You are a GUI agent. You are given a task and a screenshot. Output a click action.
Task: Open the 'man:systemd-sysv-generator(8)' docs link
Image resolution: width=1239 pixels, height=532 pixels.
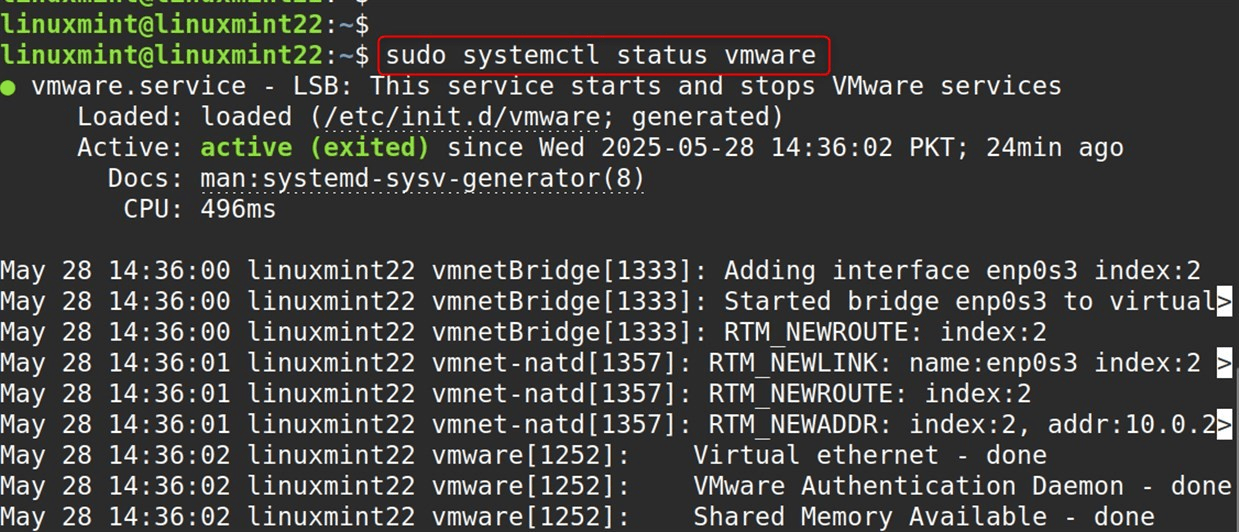pyautogui.click(x=422, y=179)
